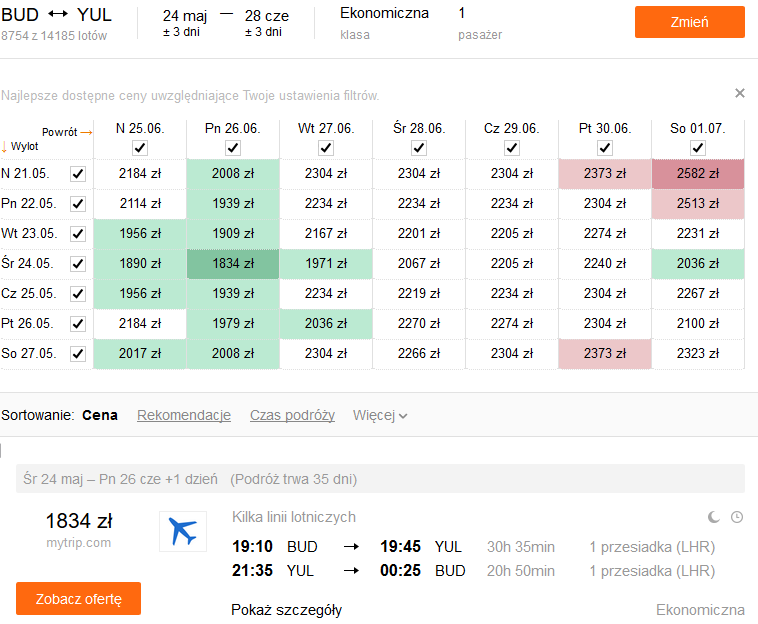Select the dark red 2582 zł price cell
Image resolution: width=758 pixels, height=624 pixels.
[698, 174]
